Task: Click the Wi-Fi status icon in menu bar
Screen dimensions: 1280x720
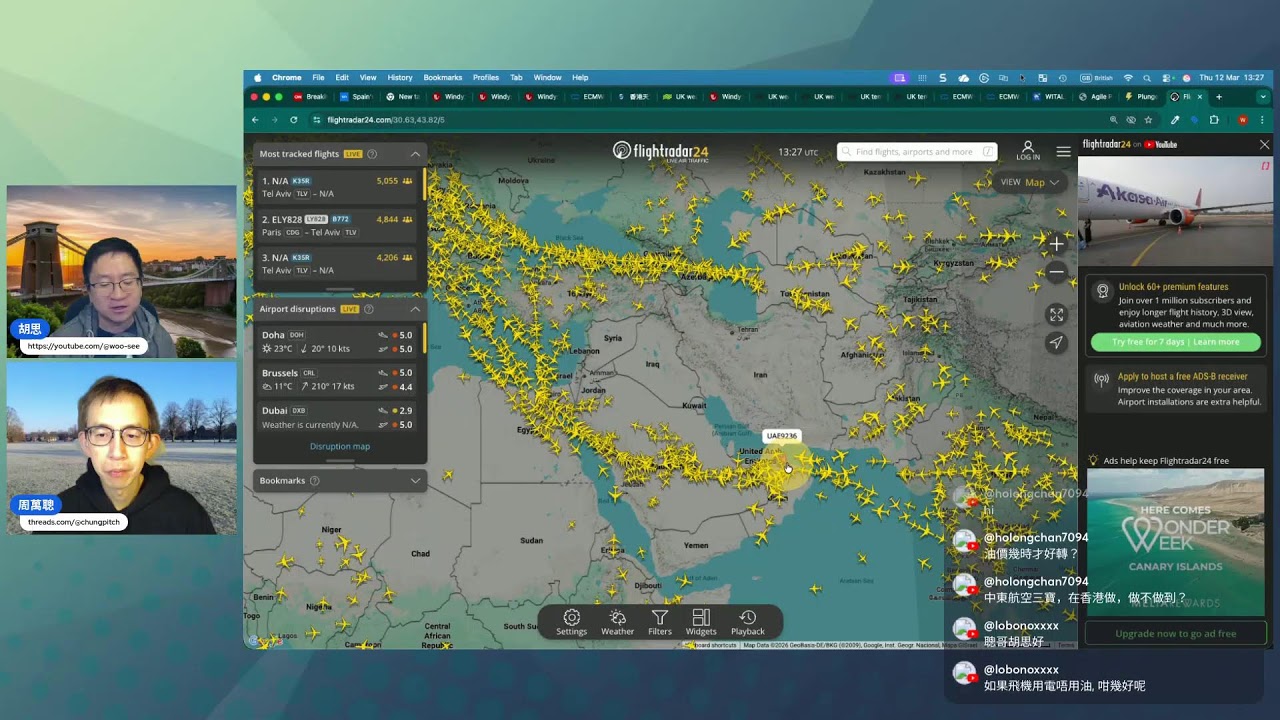Action: coord(1128,77)
